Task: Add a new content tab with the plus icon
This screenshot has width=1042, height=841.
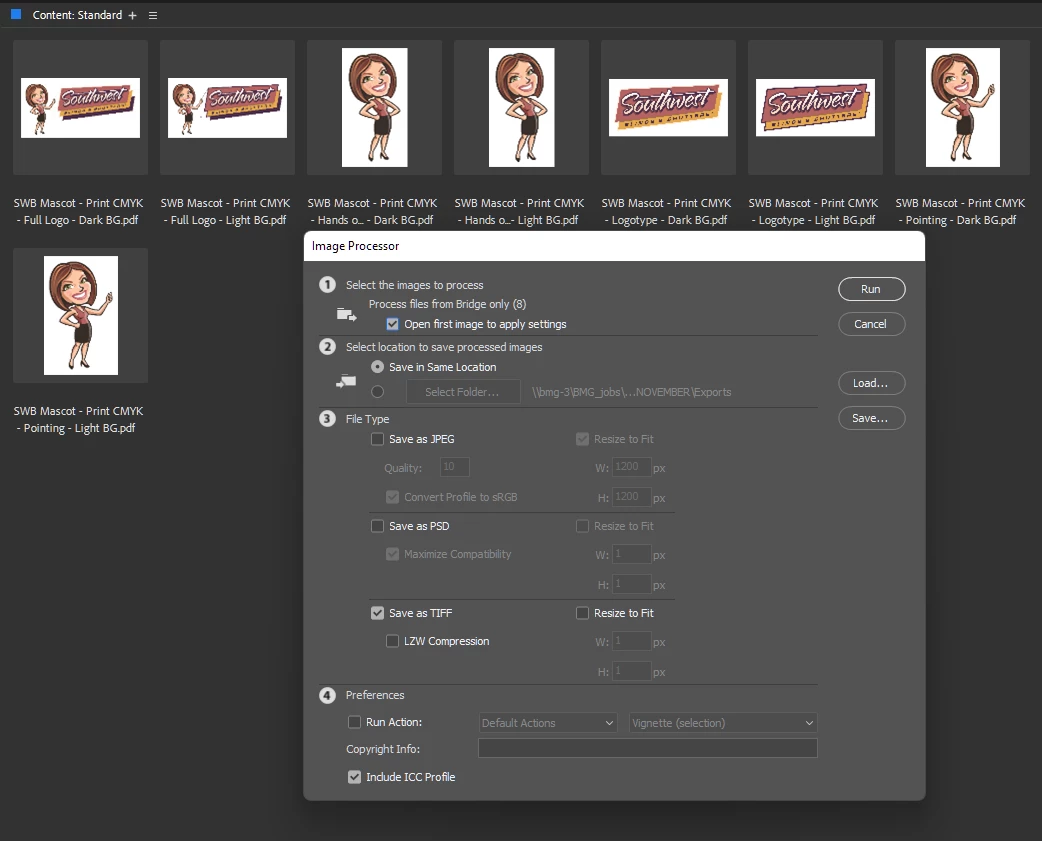Action: (x=132, y=15)
